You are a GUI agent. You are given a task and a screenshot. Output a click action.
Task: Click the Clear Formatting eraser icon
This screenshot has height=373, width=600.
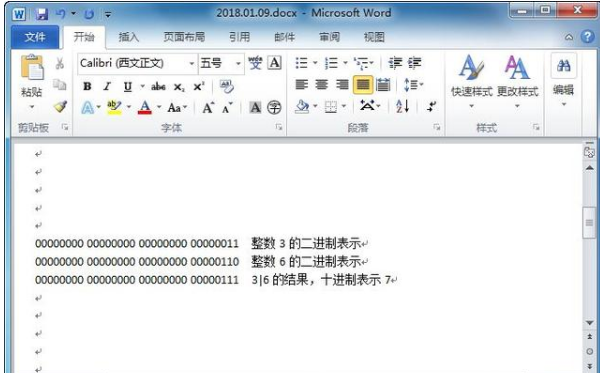(227, 87)
